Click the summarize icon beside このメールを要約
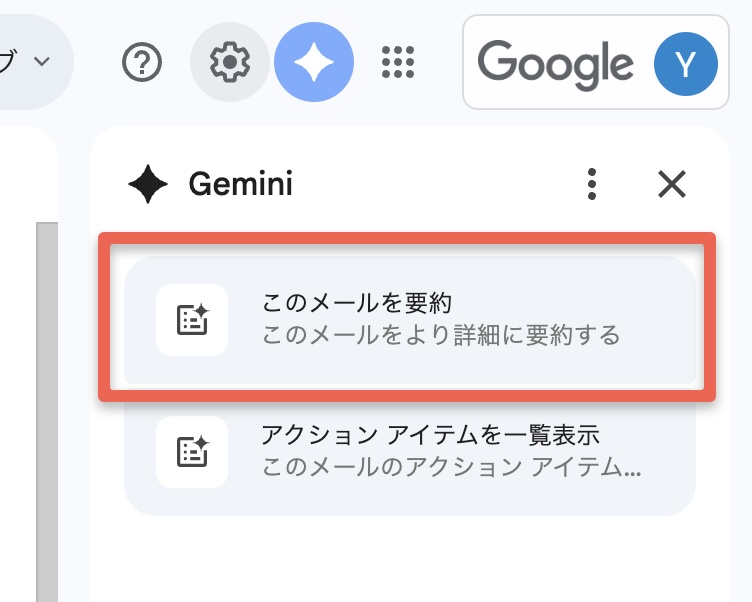The width and height of the screenshot is (752, 602). pos(192,320)
